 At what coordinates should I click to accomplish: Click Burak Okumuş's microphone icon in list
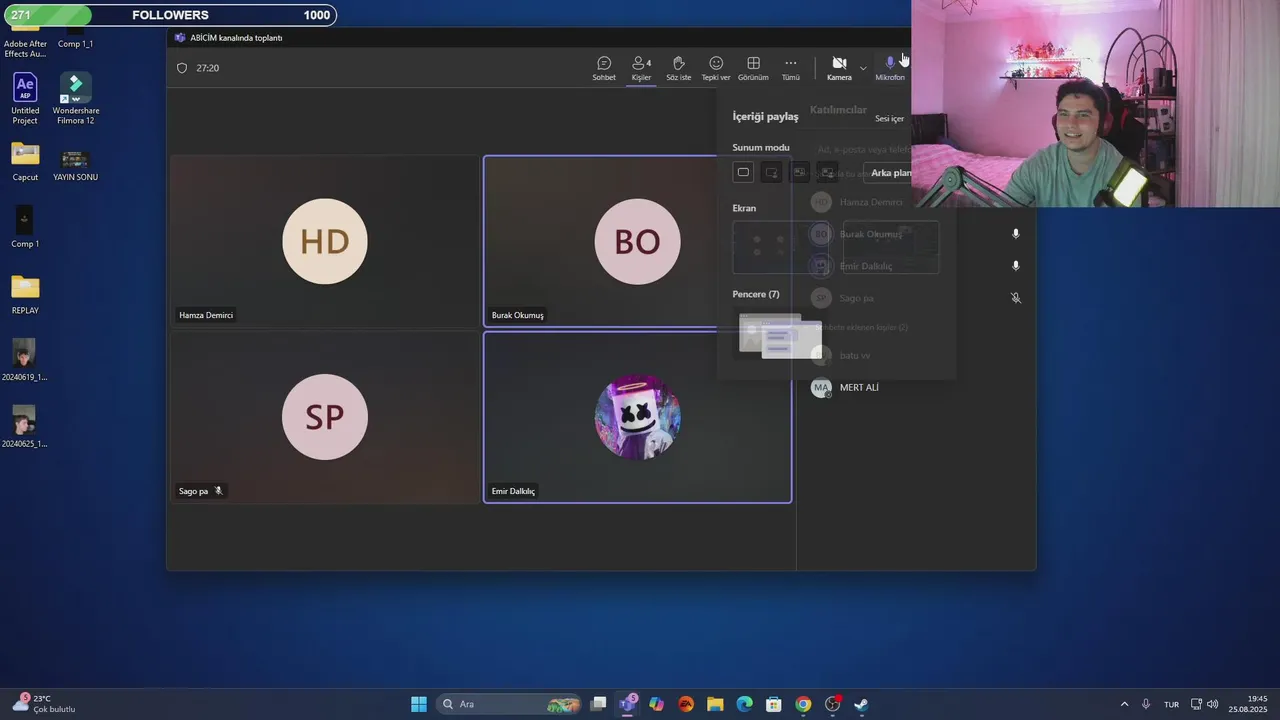[x=1015, y=234]
